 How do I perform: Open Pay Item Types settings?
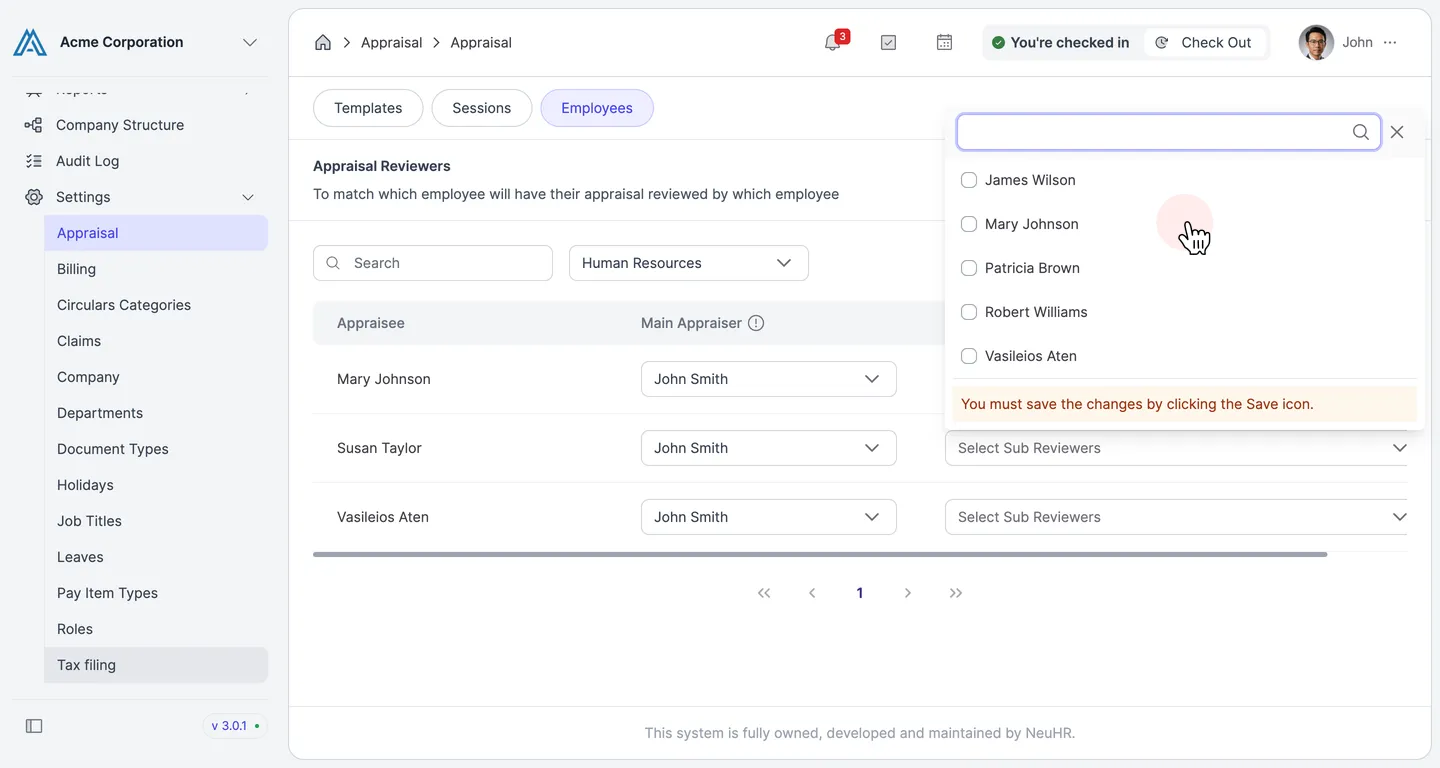[156, 593]
